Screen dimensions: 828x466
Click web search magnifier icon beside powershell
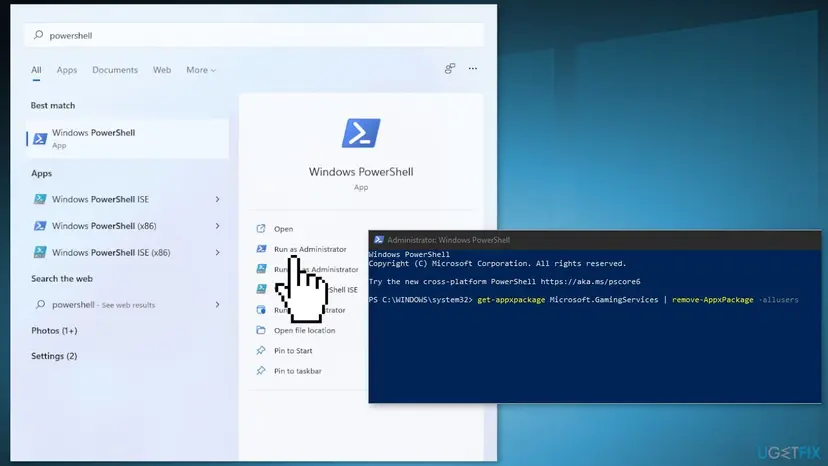(40, 304)
